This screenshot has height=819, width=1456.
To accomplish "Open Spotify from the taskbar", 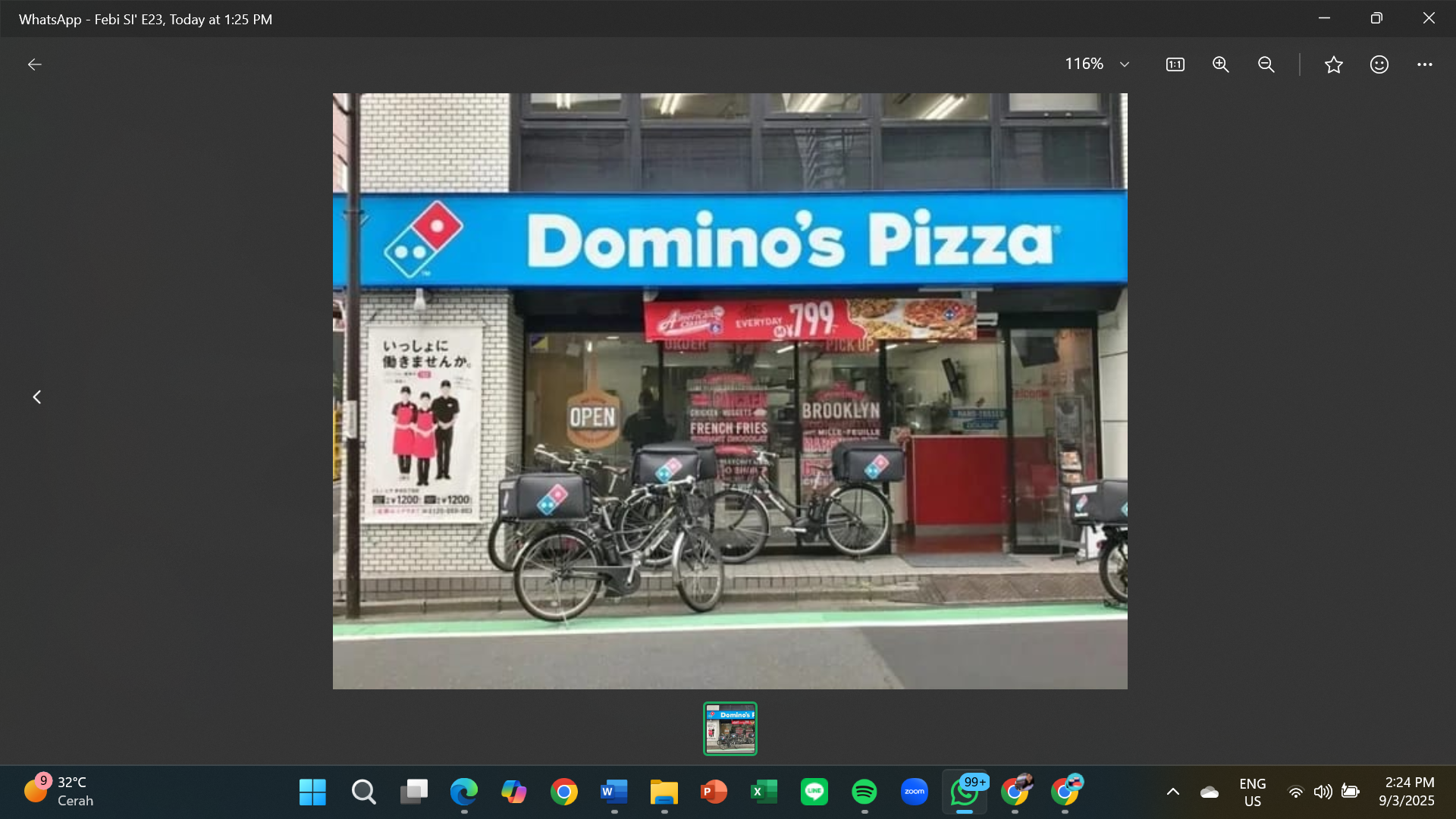I will pos(864,792).
